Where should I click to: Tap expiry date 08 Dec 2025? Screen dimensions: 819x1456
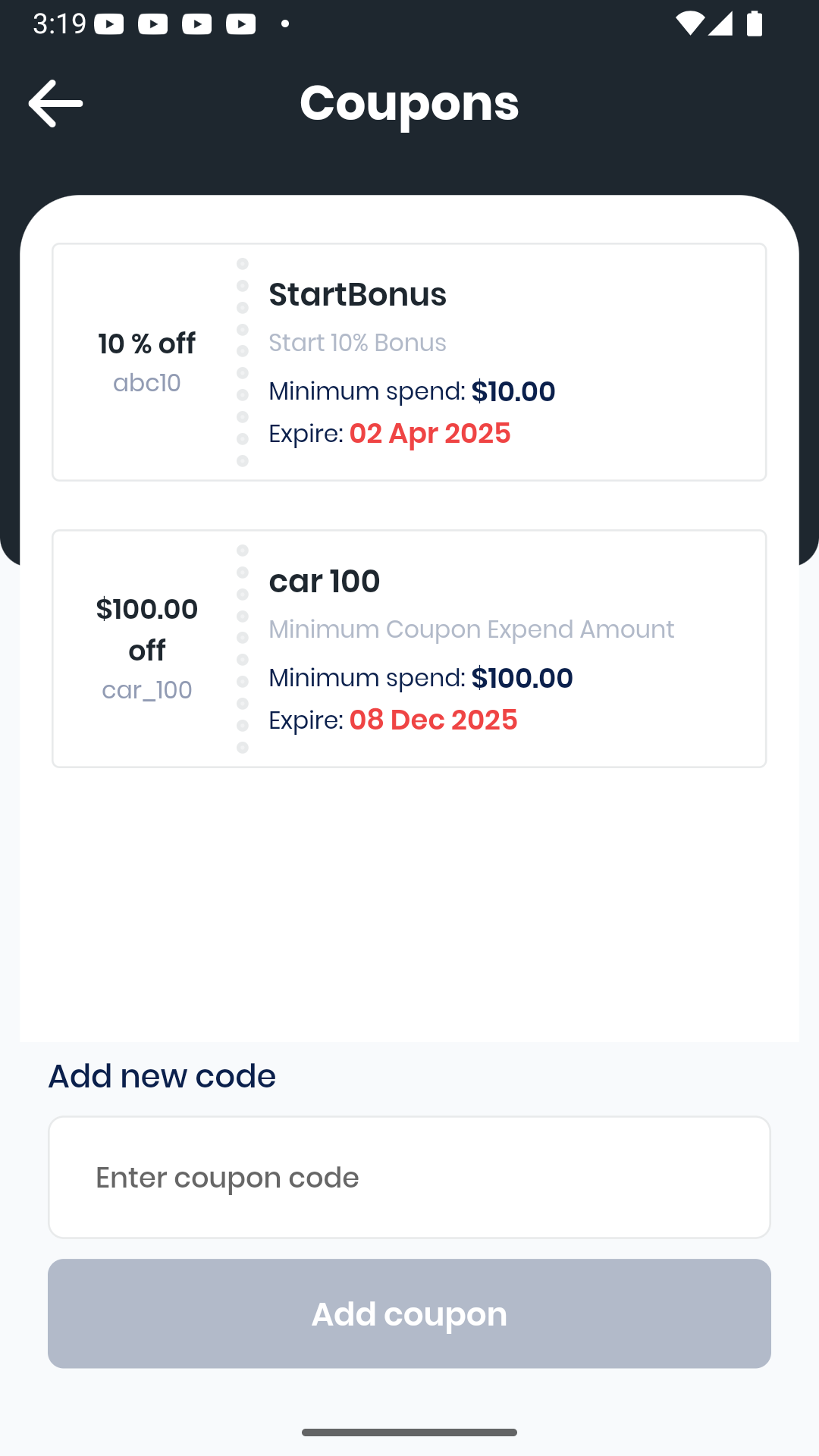434,720
